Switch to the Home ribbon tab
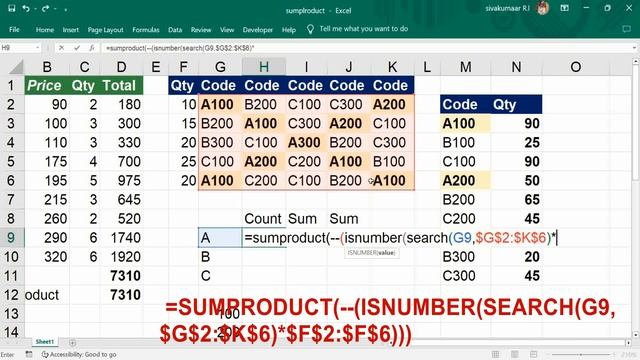This screenshot has height=360, width=640. [44, 29]
